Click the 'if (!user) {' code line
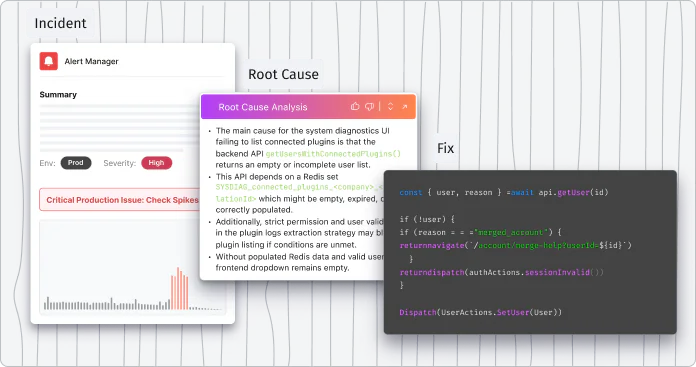 click(x=427, y=219)
